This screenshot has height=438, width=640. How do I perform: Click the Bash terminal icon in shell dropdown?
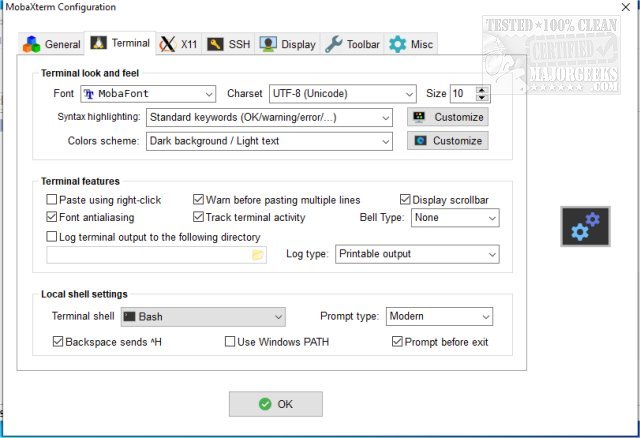point(129,317)
